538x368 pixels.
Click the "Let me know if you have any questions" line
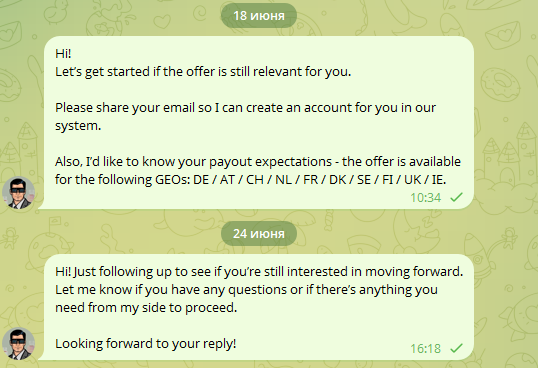pyautogui.click(x=246, y=290)
